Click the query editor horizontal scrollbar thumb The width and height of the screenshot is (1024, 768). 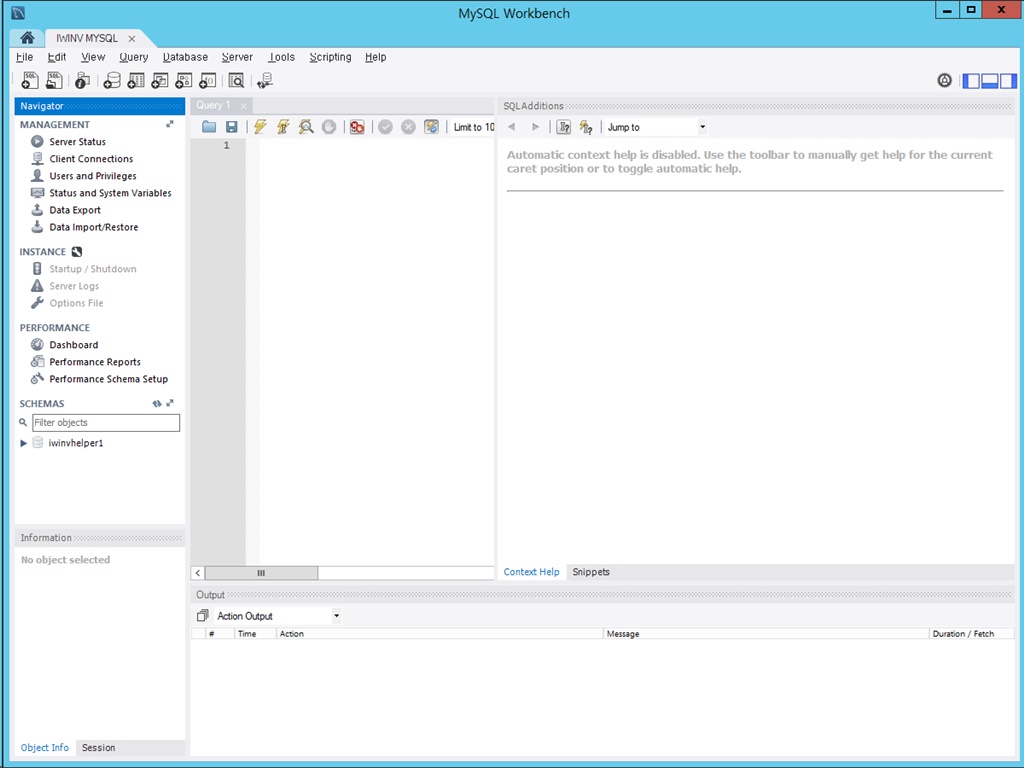click(261, 573)
